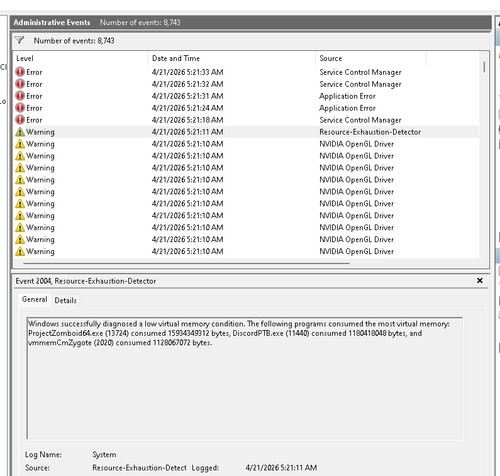Select Service Control Manager in the 5:21:32 AM row
The width and height of the screenshot is (500, 476).
[360, 84]
